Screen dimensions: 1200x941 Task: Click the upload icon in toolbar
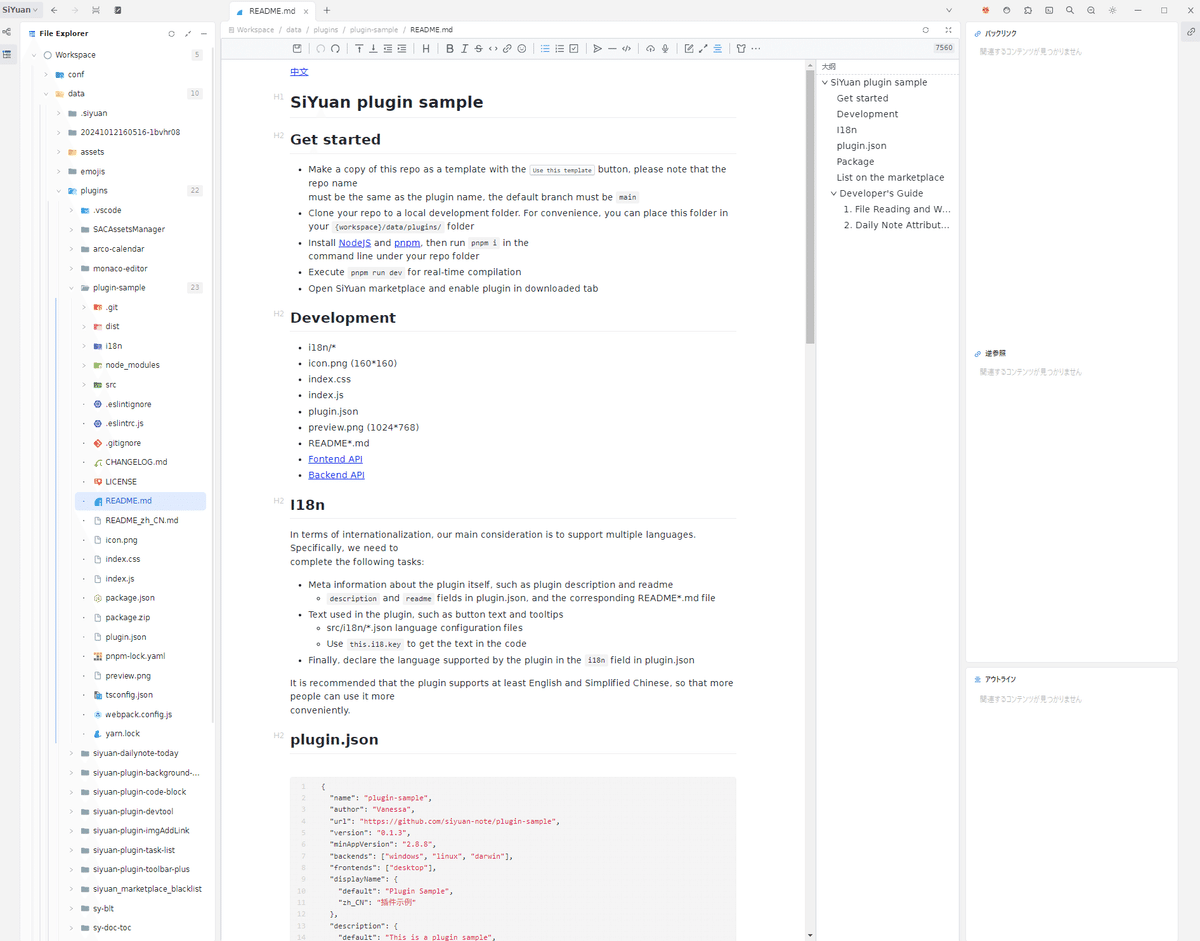[650, 48]
